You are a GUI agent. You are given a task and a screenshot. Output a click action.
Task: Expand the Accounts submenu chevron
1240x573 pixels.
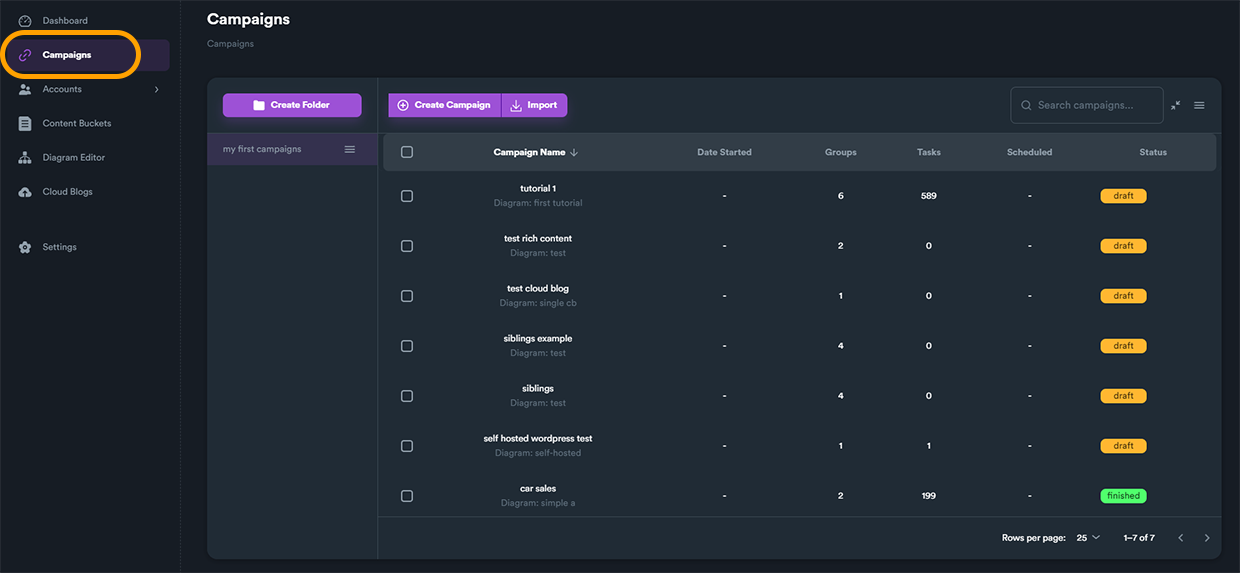[x=156, y=90]
